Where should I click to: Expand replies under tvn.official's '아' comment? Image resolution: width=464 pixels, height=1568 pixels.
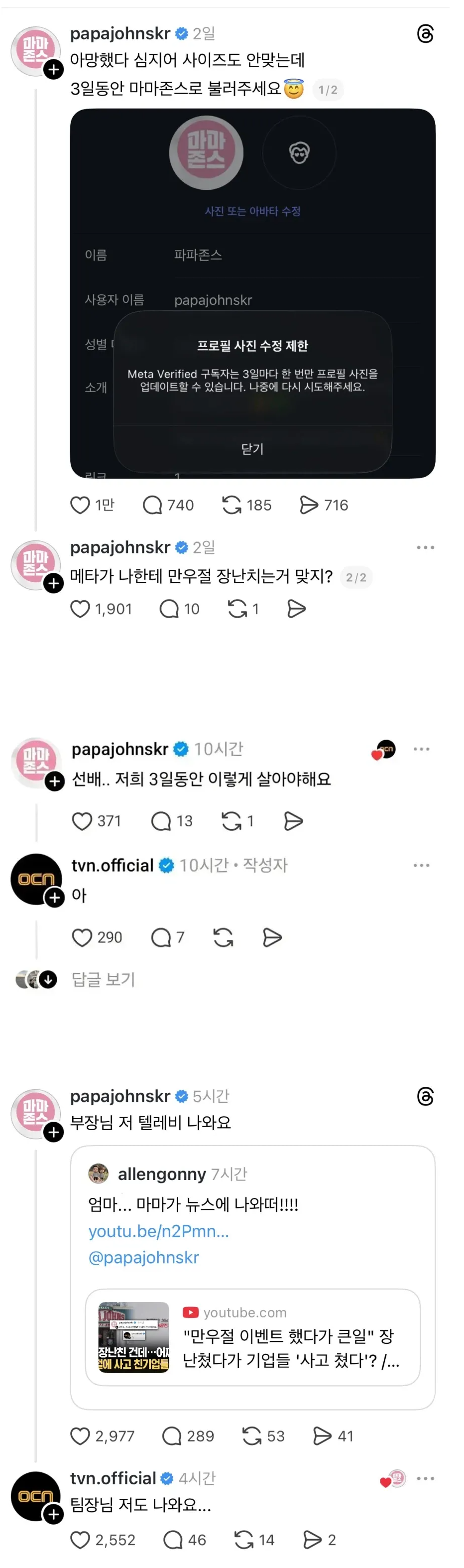(104, 979)
